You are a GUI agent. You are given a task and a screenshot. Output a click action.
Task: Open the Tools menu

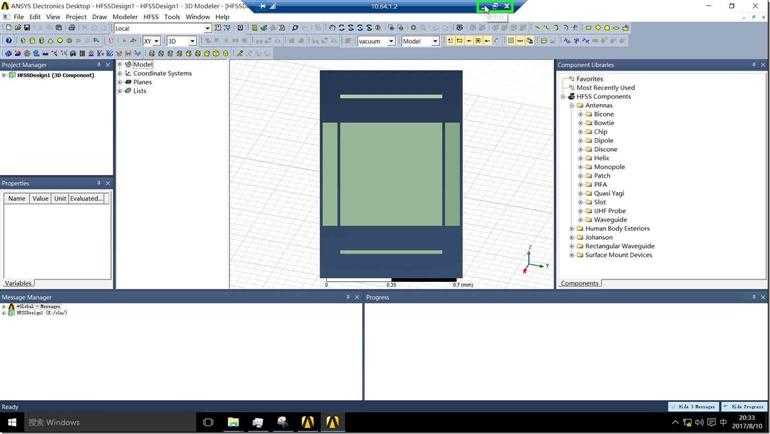pyautogui.click(x=172, y=17)
